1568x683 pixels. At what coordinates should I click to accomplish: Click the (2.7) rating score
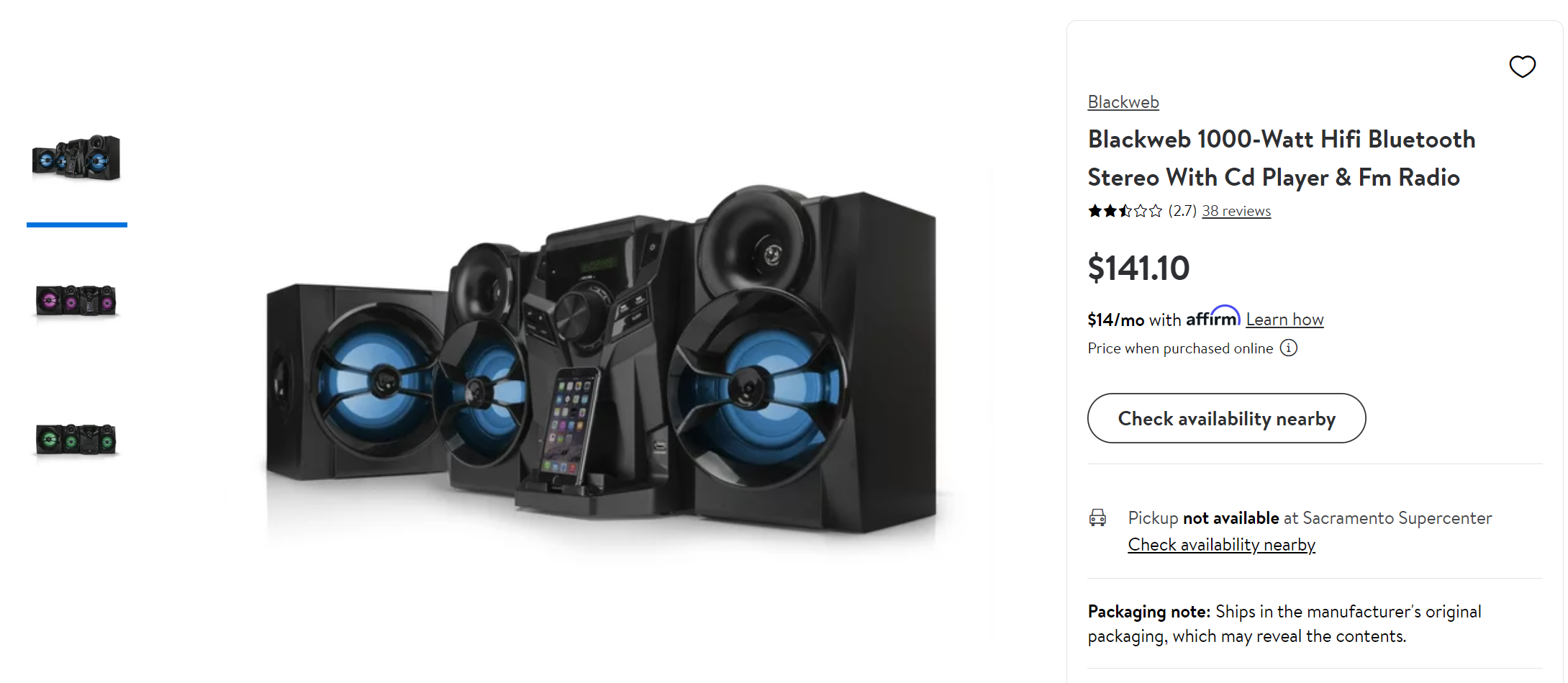[1182, 211]
